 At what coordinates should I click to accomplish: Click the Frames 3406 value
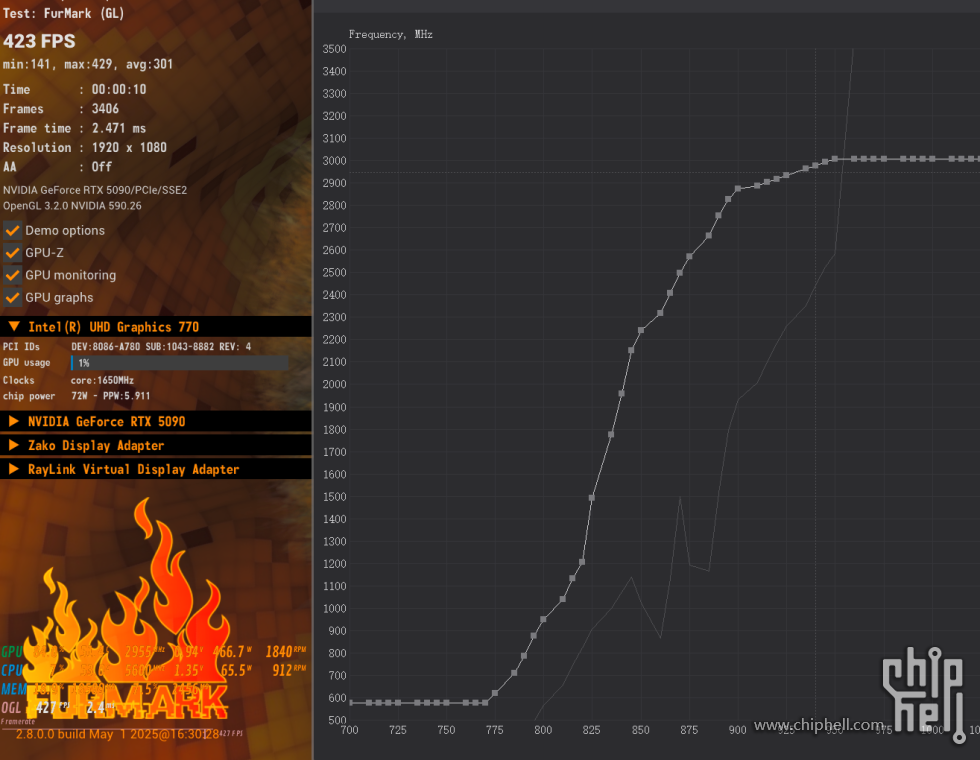(x=105, y=109)
